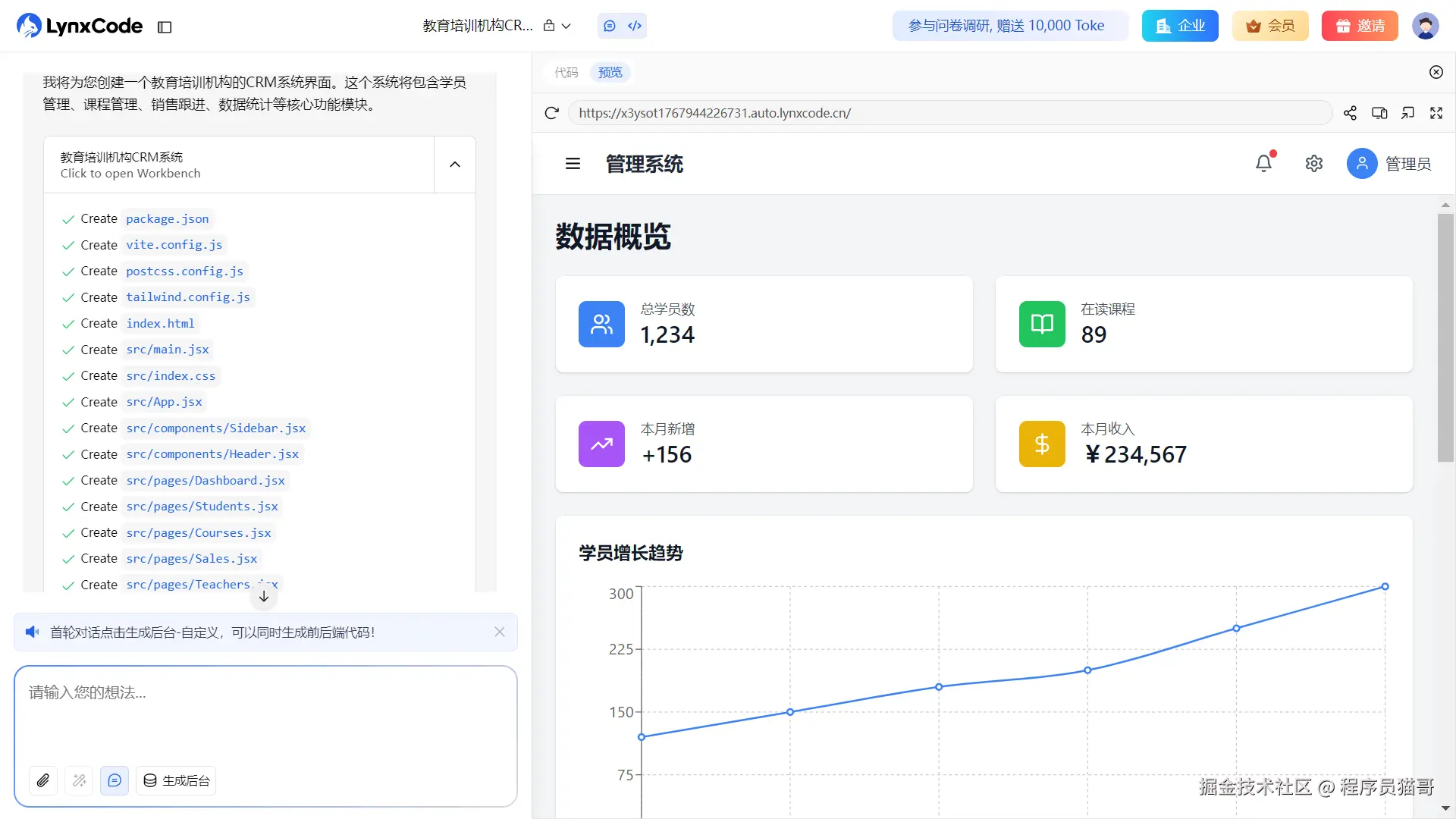Viewport: 1456px width, 819px height.
Task: Click the refresh preview icon
Action: 551,114
